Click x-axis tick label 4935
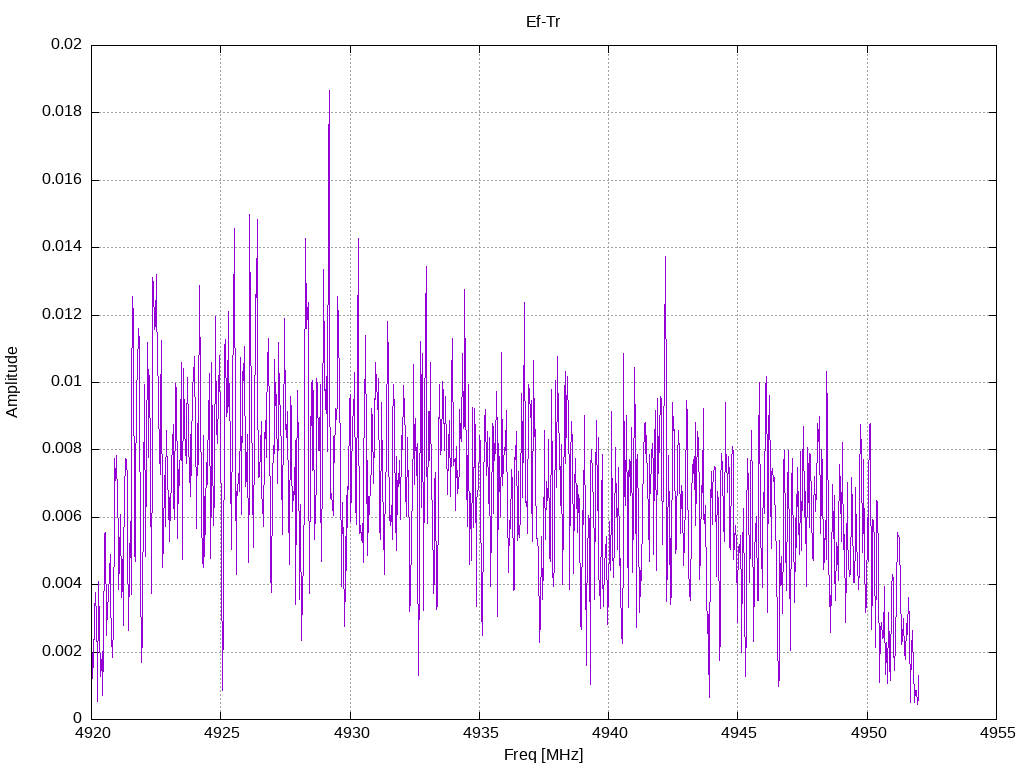Viewport: 1024px width, 768px height. pos(480,733)
